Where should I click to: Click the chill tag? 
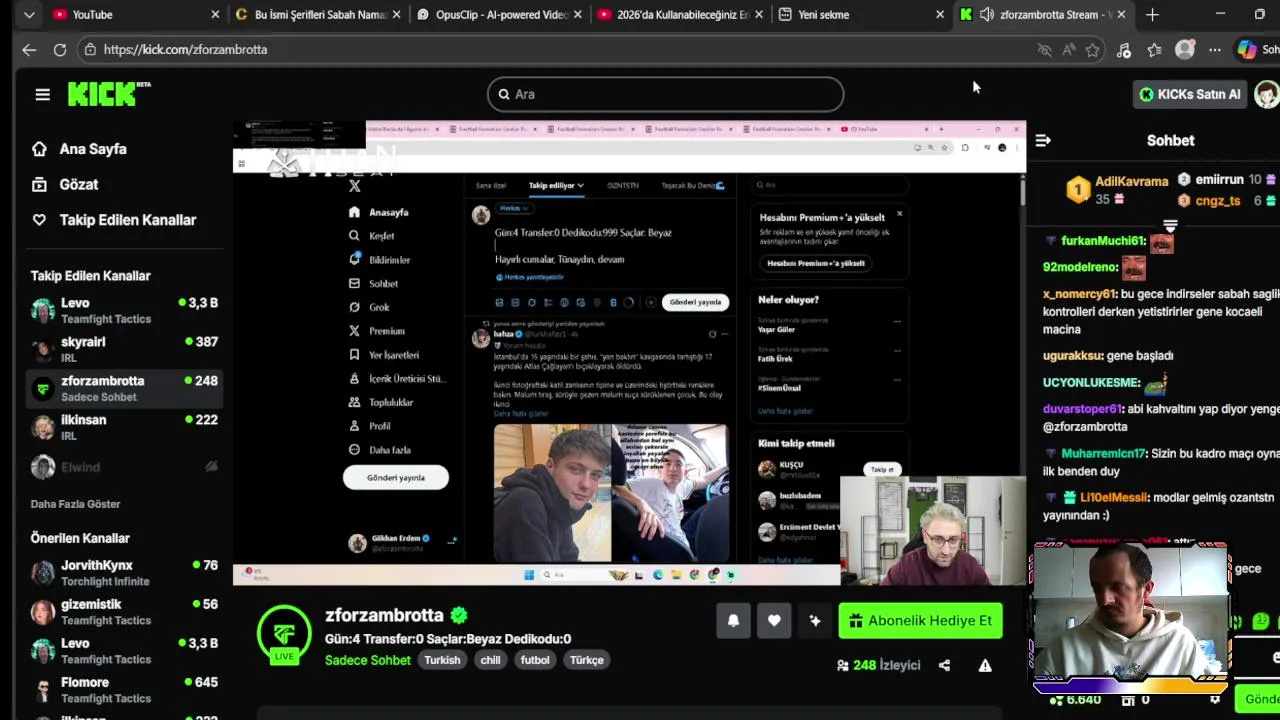[x=490, y=660]
